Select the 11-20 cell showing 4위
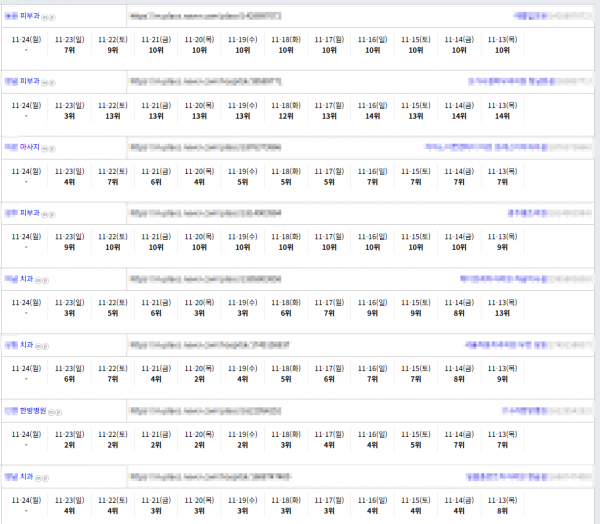This screenshot has height=524, width=600. (199, 176)
